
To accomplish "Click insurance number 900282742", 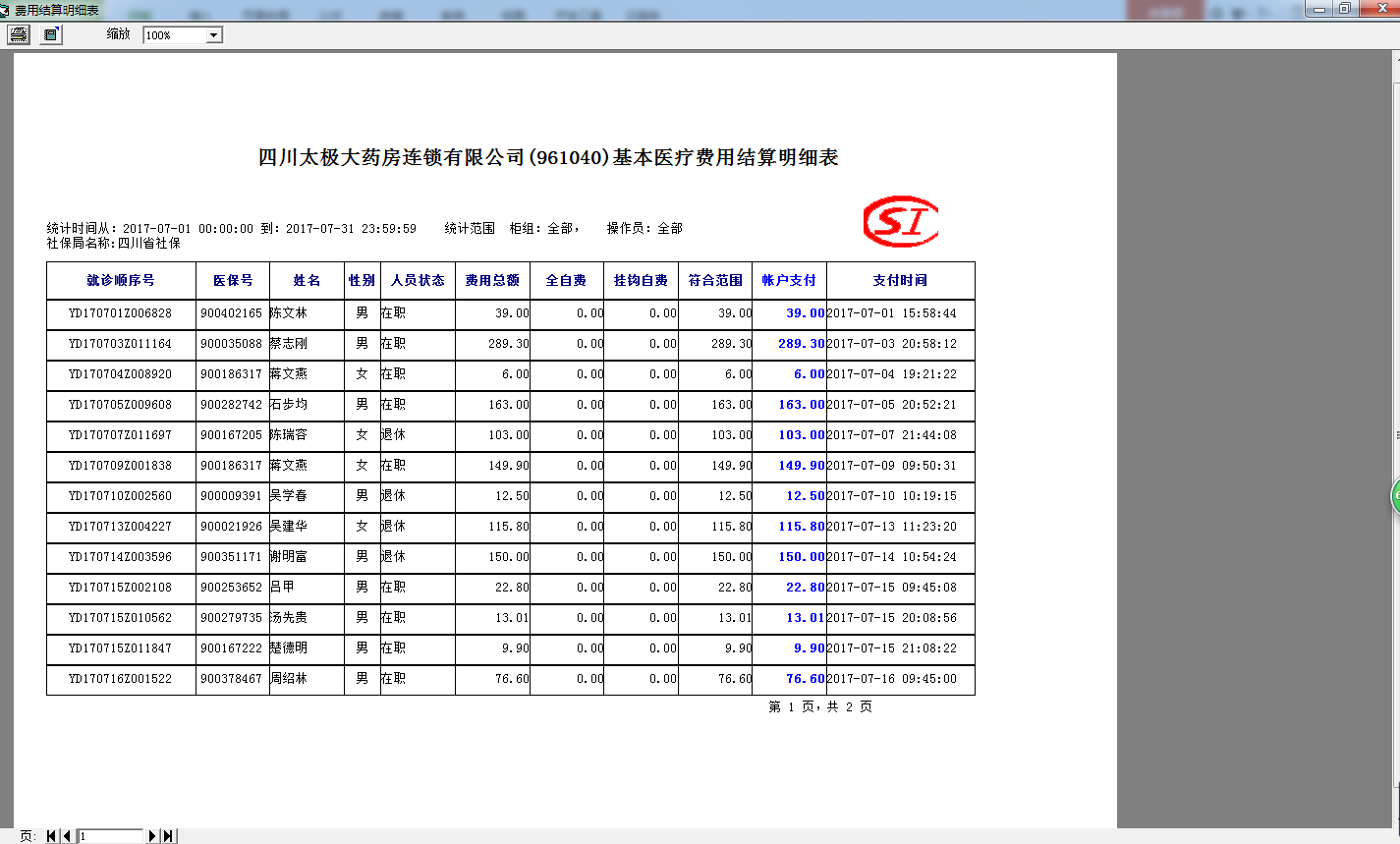I will [231, 405].
